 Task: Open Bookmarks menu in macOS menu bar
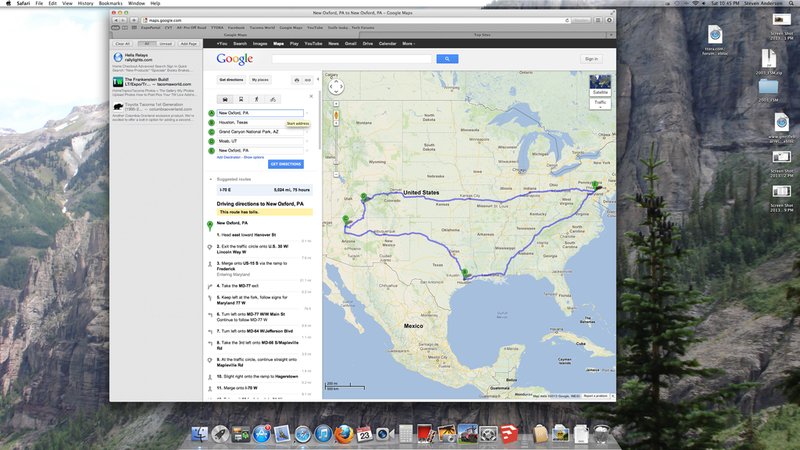click(x=110, y=3)
